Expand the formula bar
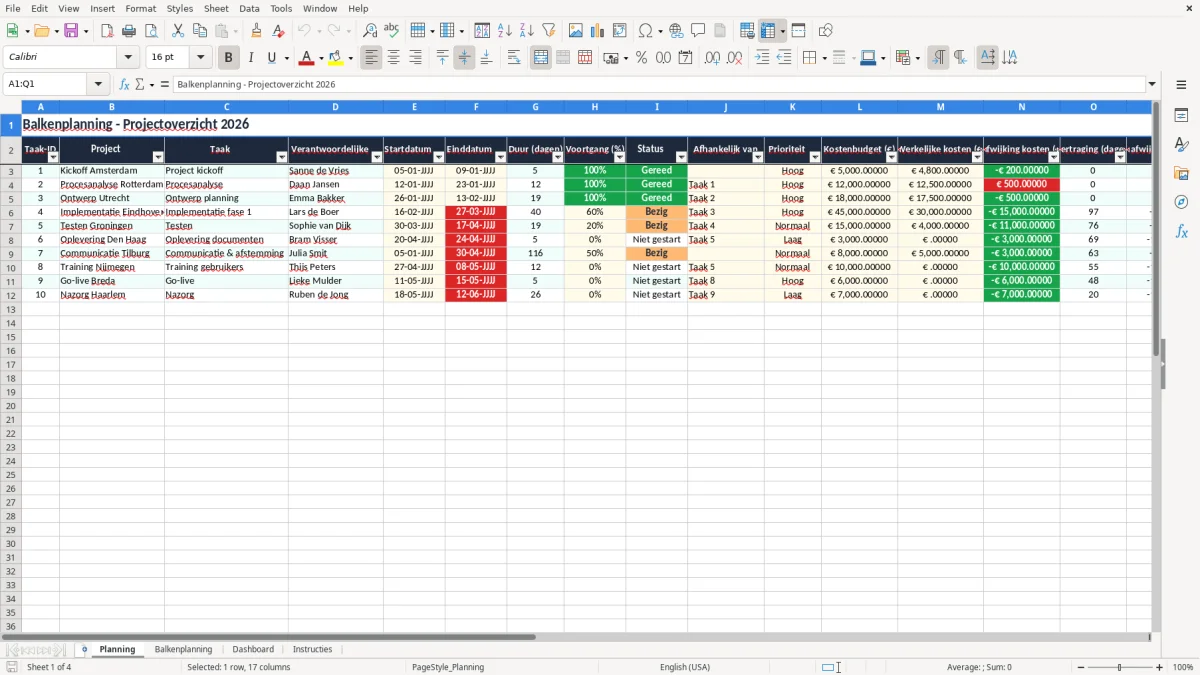This screenshot has height=675, width=1200. click(x=1152, y=84)
